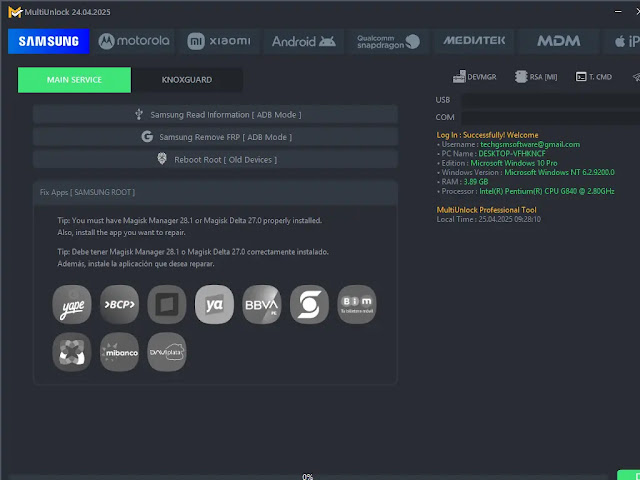
Task: Click the Scotiabank 'S' app icon
Action: pos(309,304)
